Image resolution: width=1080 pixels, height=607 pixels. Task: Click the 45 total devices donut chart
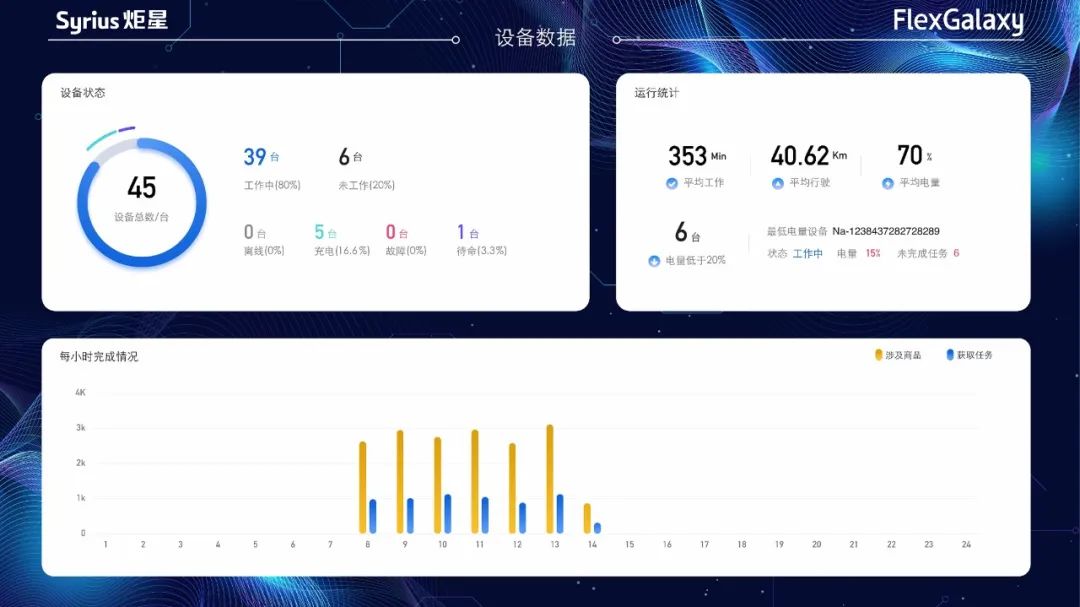click(142, 202)
